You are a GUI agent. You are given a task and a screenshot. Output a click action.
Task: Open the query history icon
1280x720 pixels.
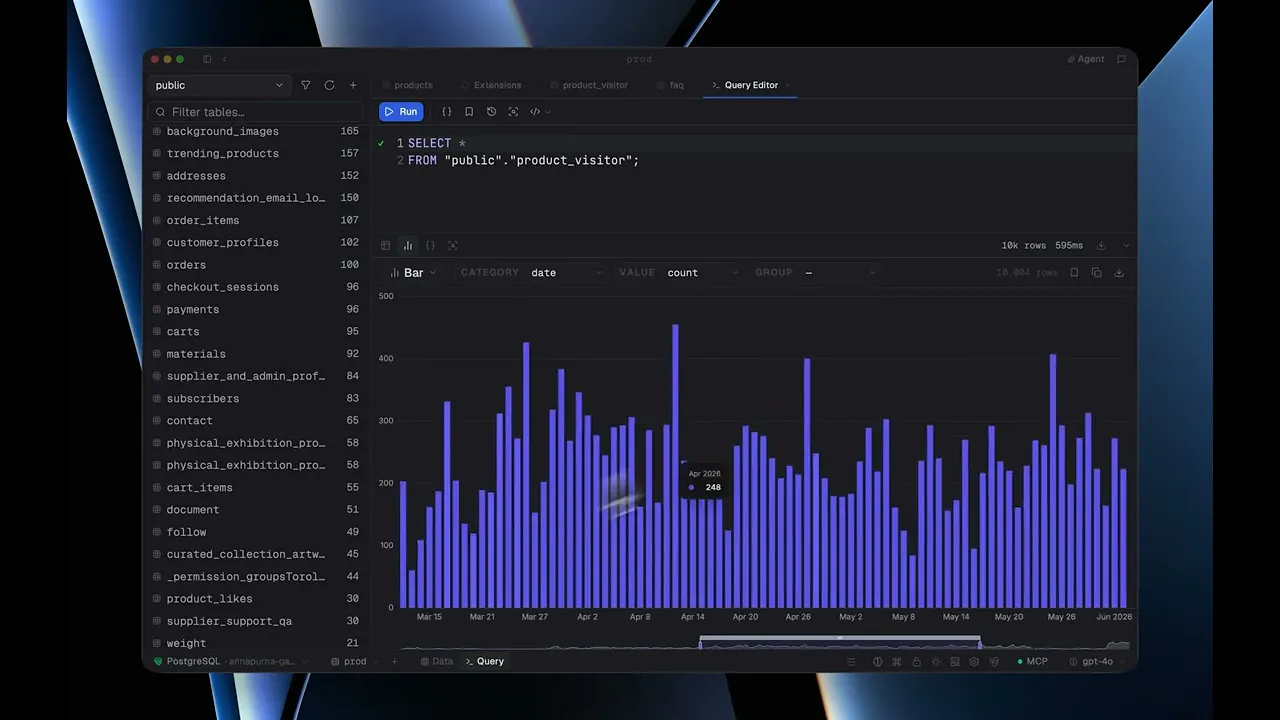pos(491,112)
